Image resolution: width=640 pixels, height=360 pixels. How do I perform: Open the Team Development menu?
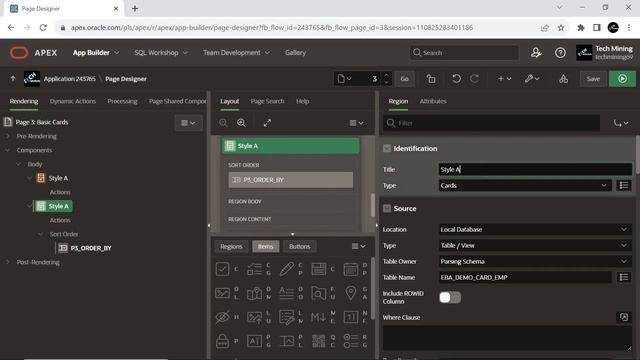(x=236, y=53)
